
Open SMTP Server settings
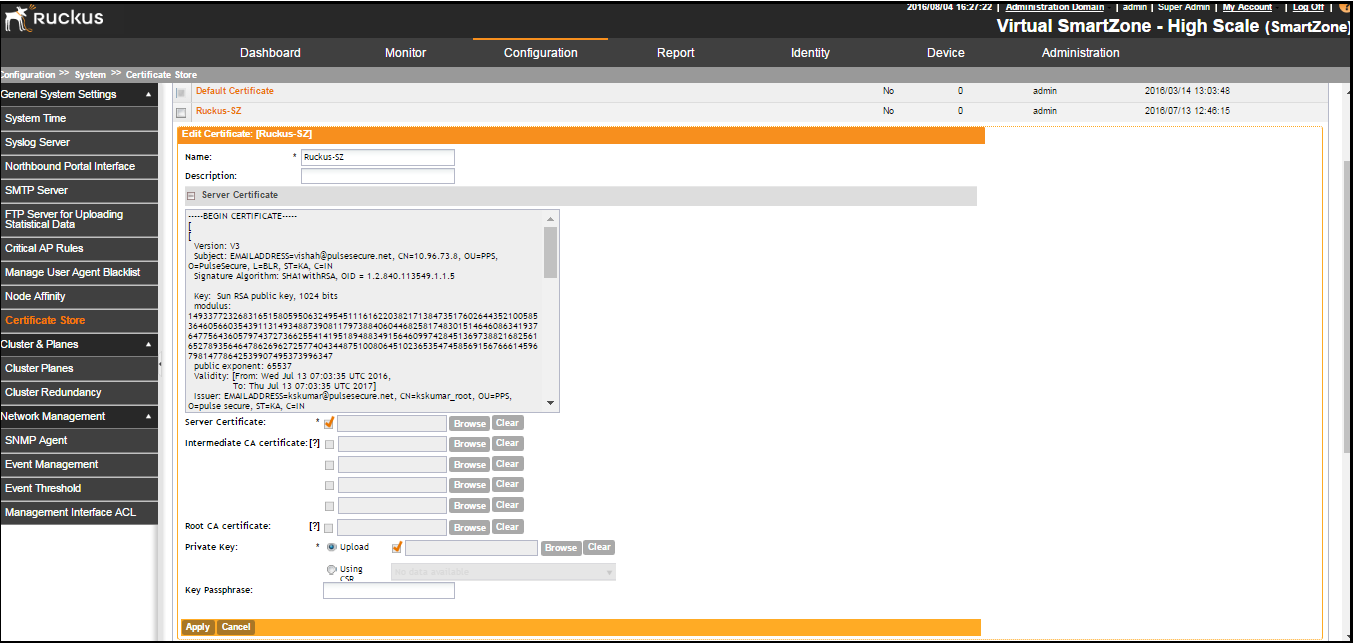79,190
